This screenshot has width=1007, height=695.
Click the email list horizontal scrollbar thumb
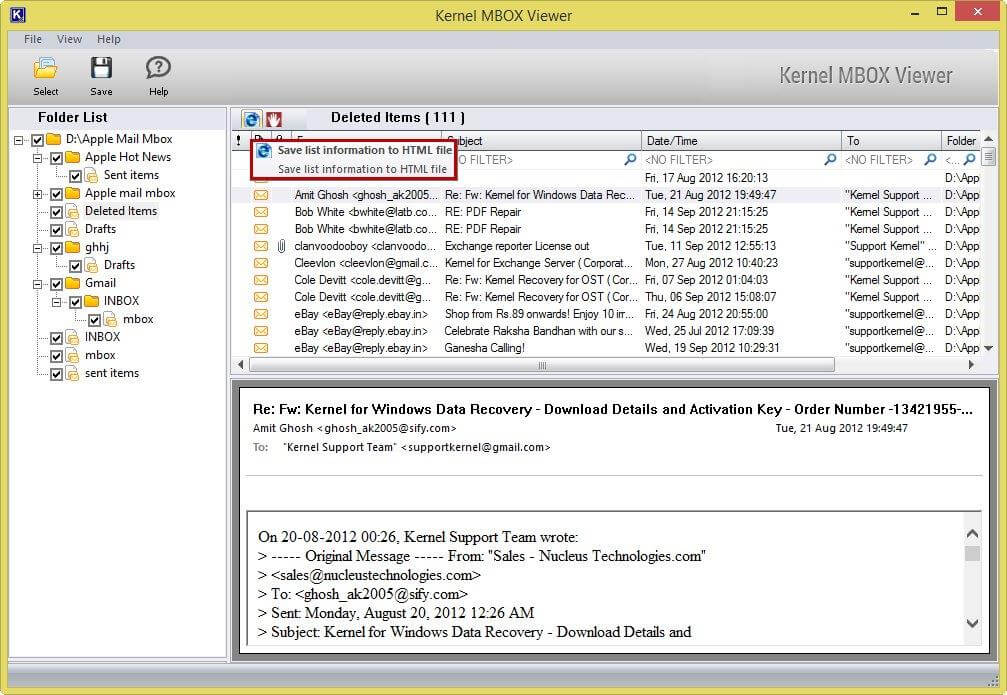[x=542, y=365]
